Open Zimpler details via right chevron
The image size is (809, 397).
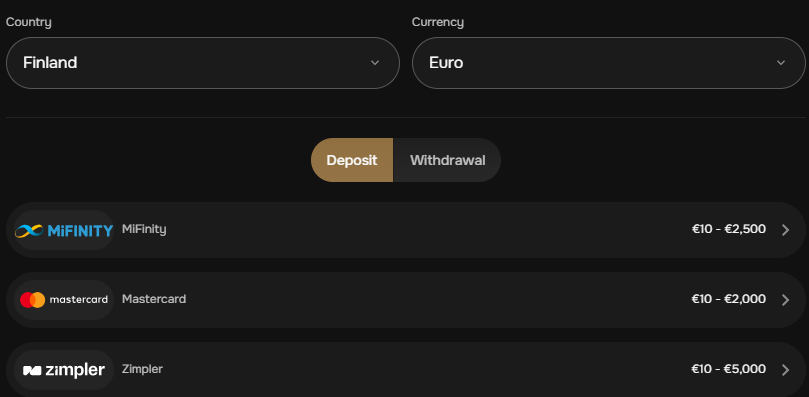click(785, 370)
